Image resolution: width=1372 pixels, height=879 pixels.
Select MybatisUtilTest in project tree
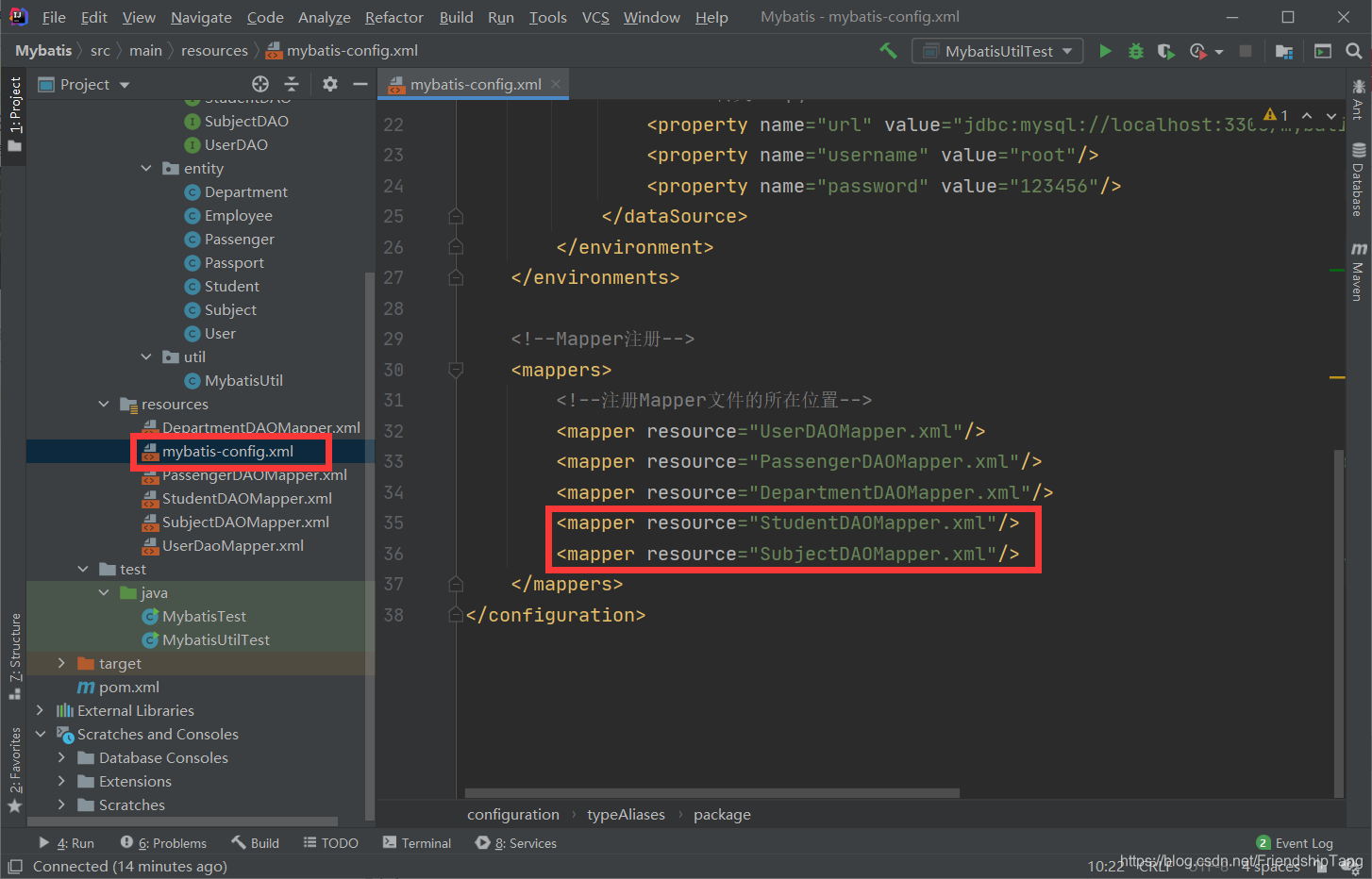pos(216,639)
